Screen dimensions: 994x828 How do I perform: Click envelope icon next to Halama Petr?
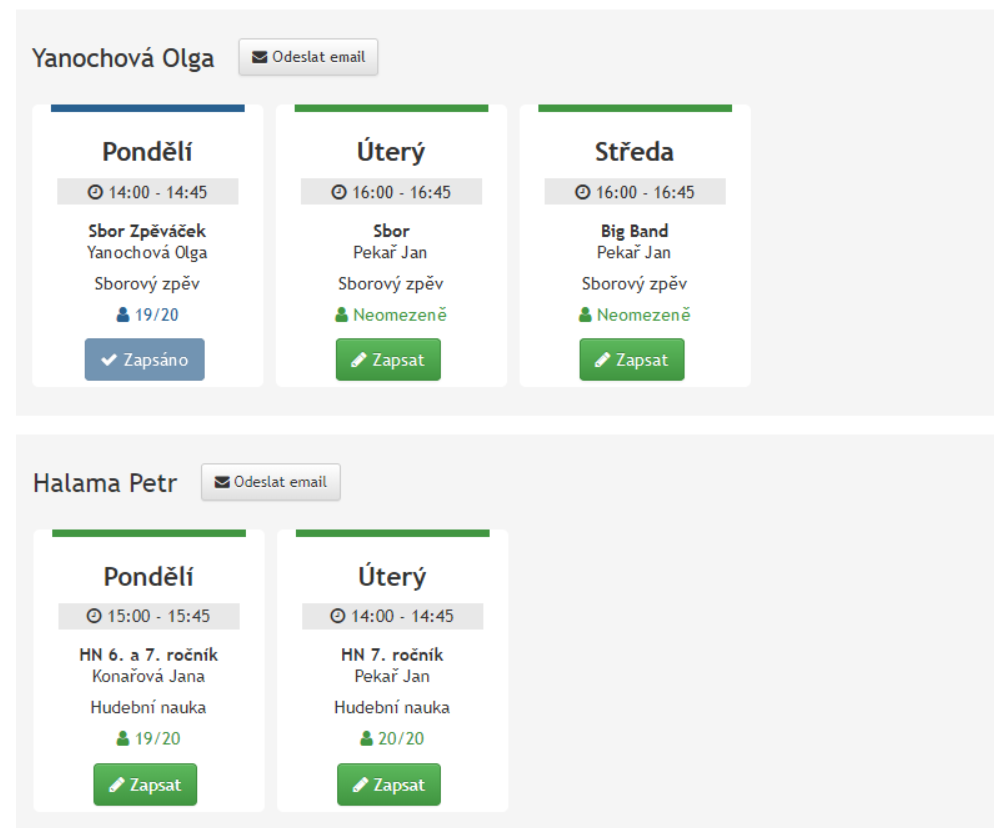point(222,482)
